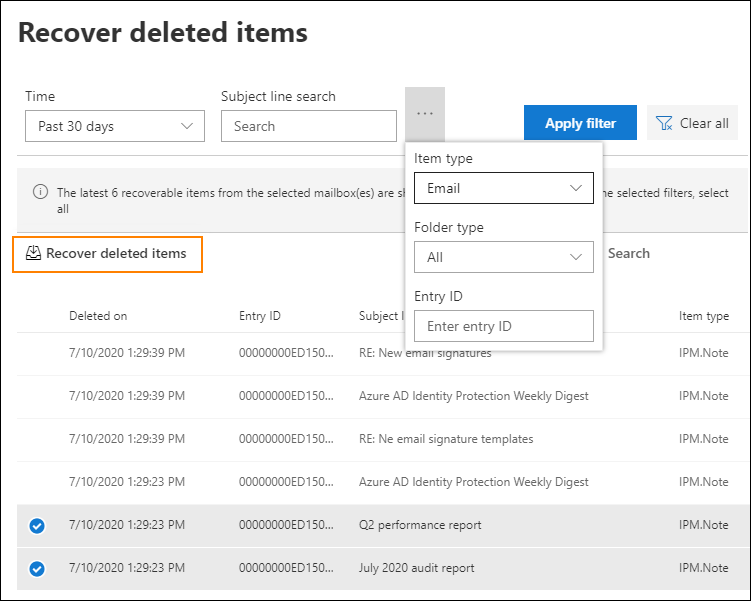Uncheck the Q2 performance report row
The height and width of the screenshot is (601, 751).
(37, 525)
